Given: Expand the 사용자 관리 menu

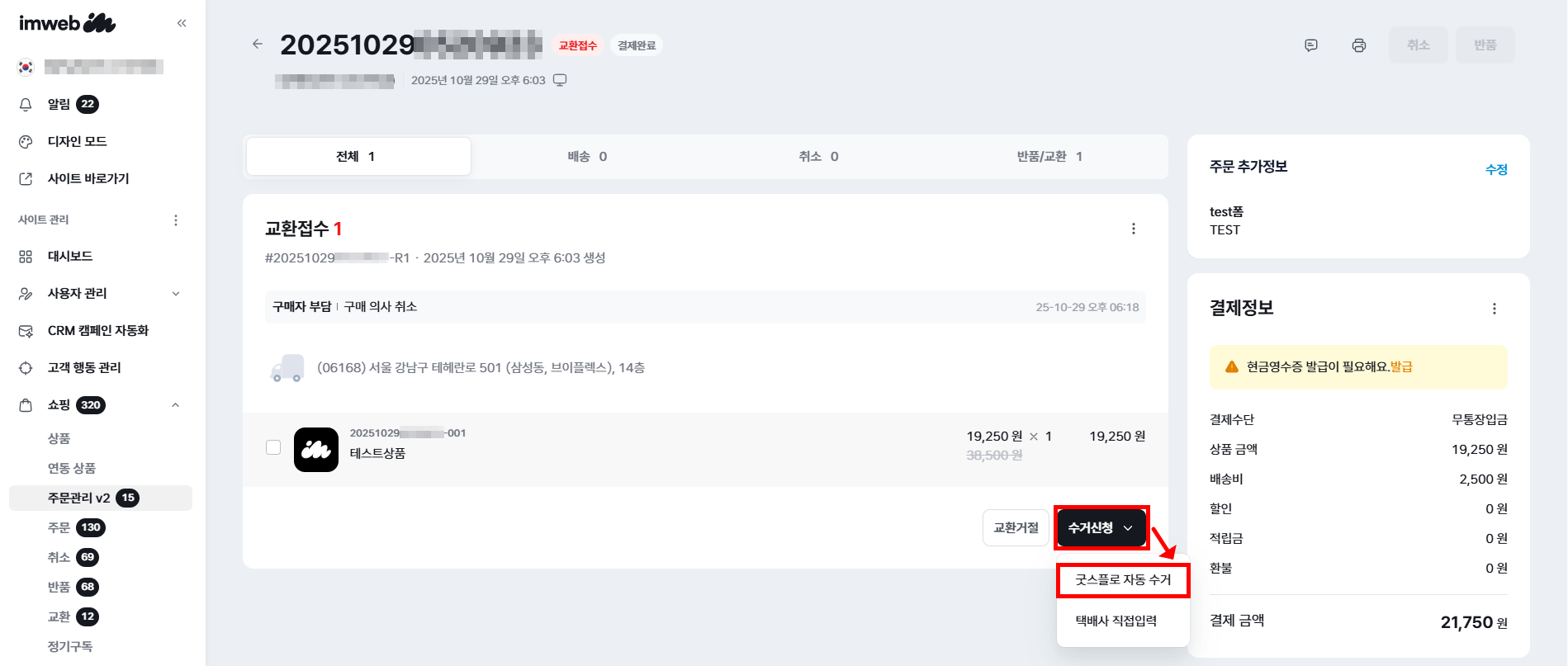Looking at the screenshot, I should click(x=175, y=294).
